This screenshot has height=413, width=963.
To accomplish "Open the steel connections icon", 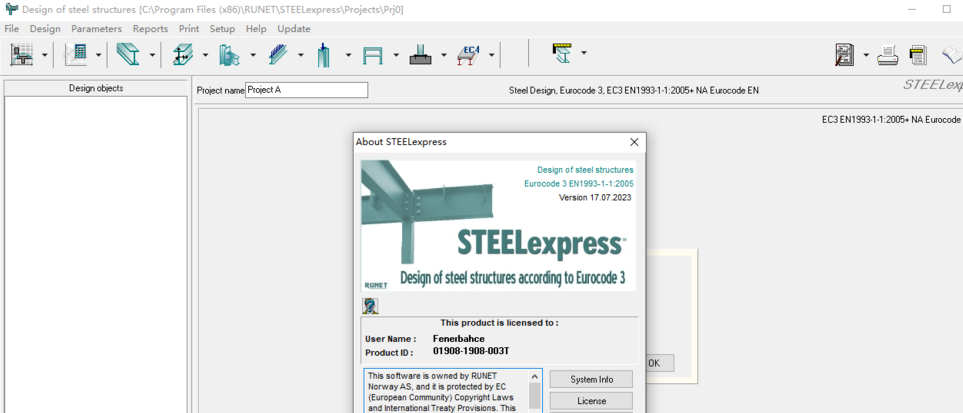I will [230, 55].
